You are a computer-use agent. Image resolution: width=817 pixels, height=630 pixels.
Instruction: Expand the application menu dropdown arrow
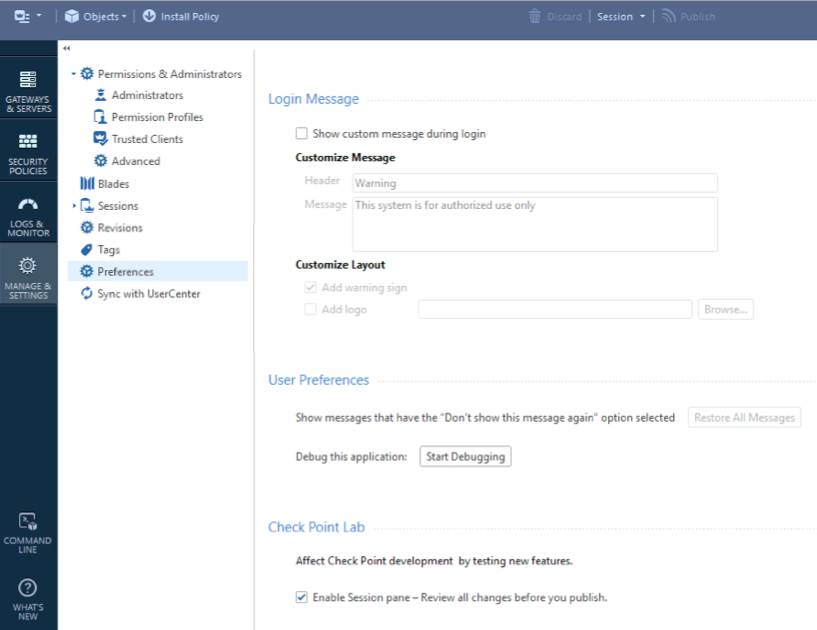tap(39, 15)
